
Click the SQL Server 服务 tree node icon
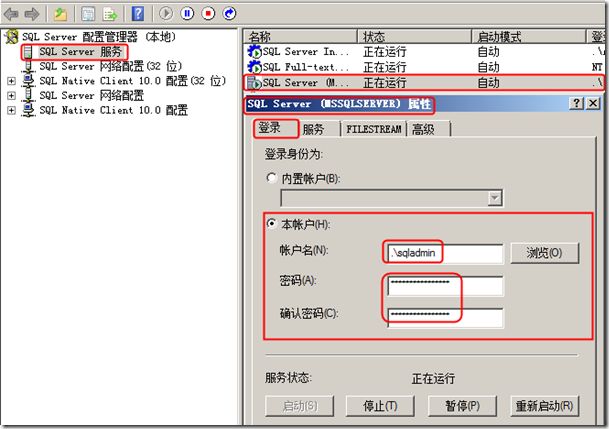[x=28, y=52]
